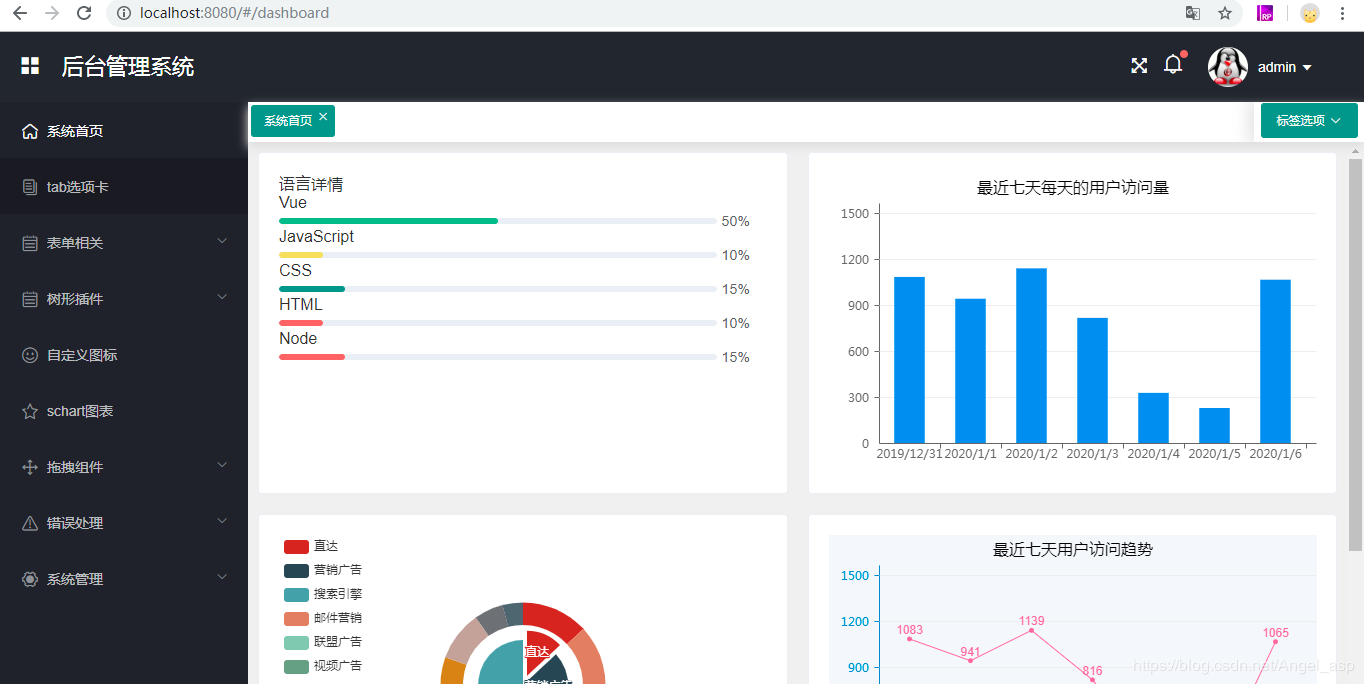Click the 2020/1/6 bar in the chart
This screenshot has width=1364, height=684.
point(1275,361)
